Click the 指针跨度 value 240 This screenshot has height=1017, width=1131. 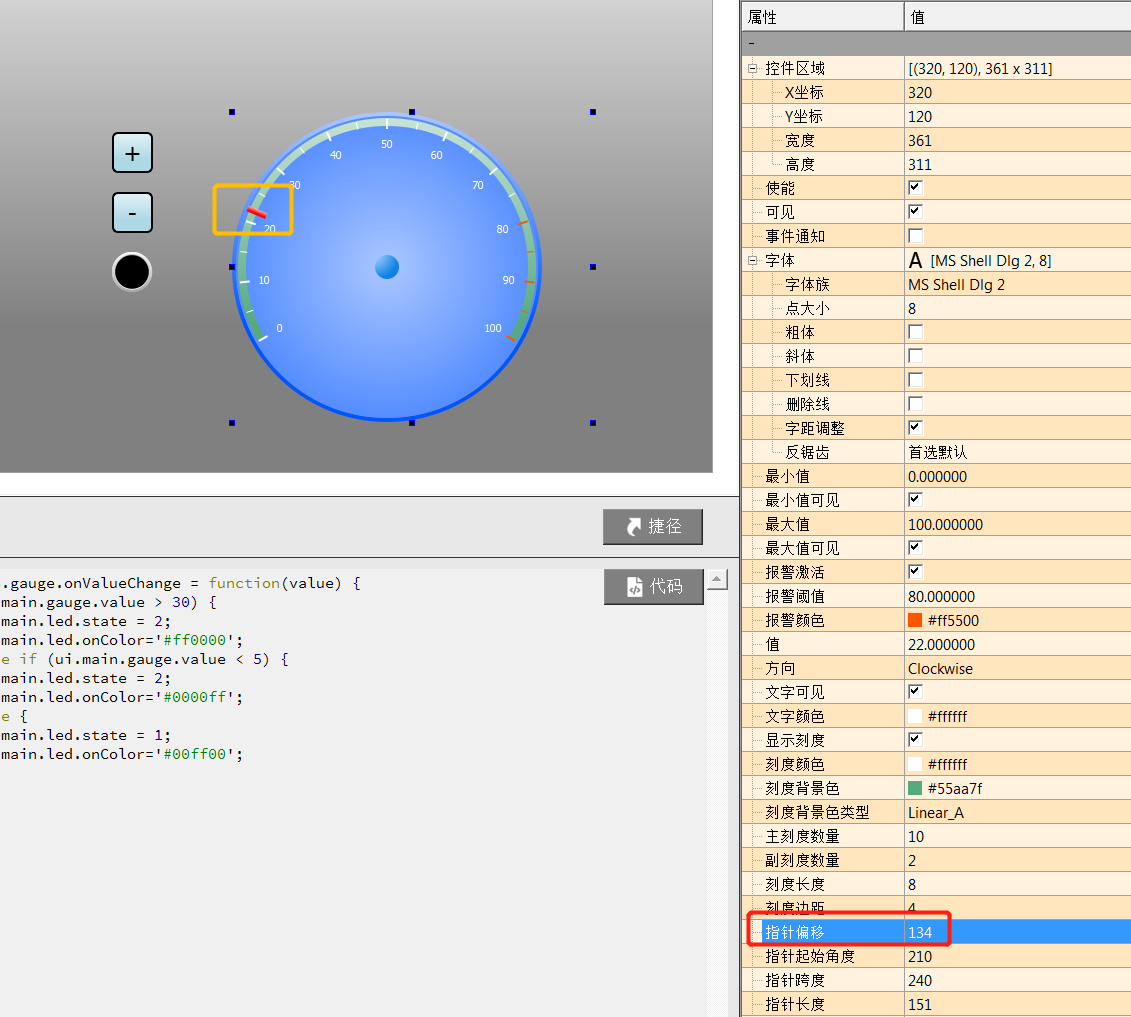click(x=1017, y=980)
